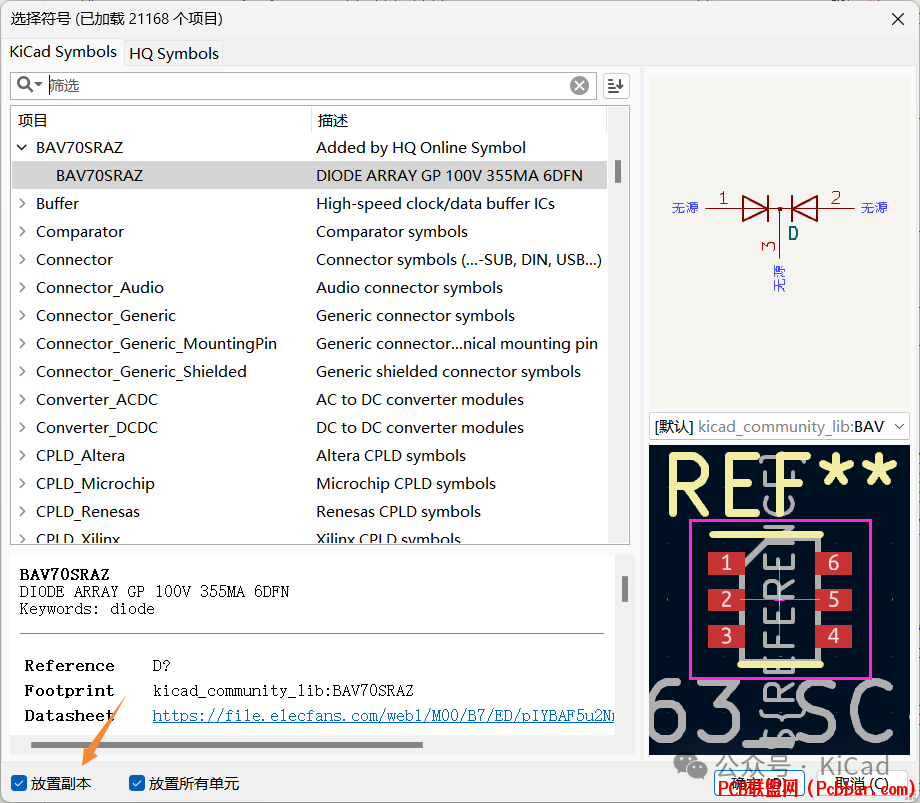Switch to the KiCad Symbols tab
Screen dimensions: 920x803
[63, 52]
